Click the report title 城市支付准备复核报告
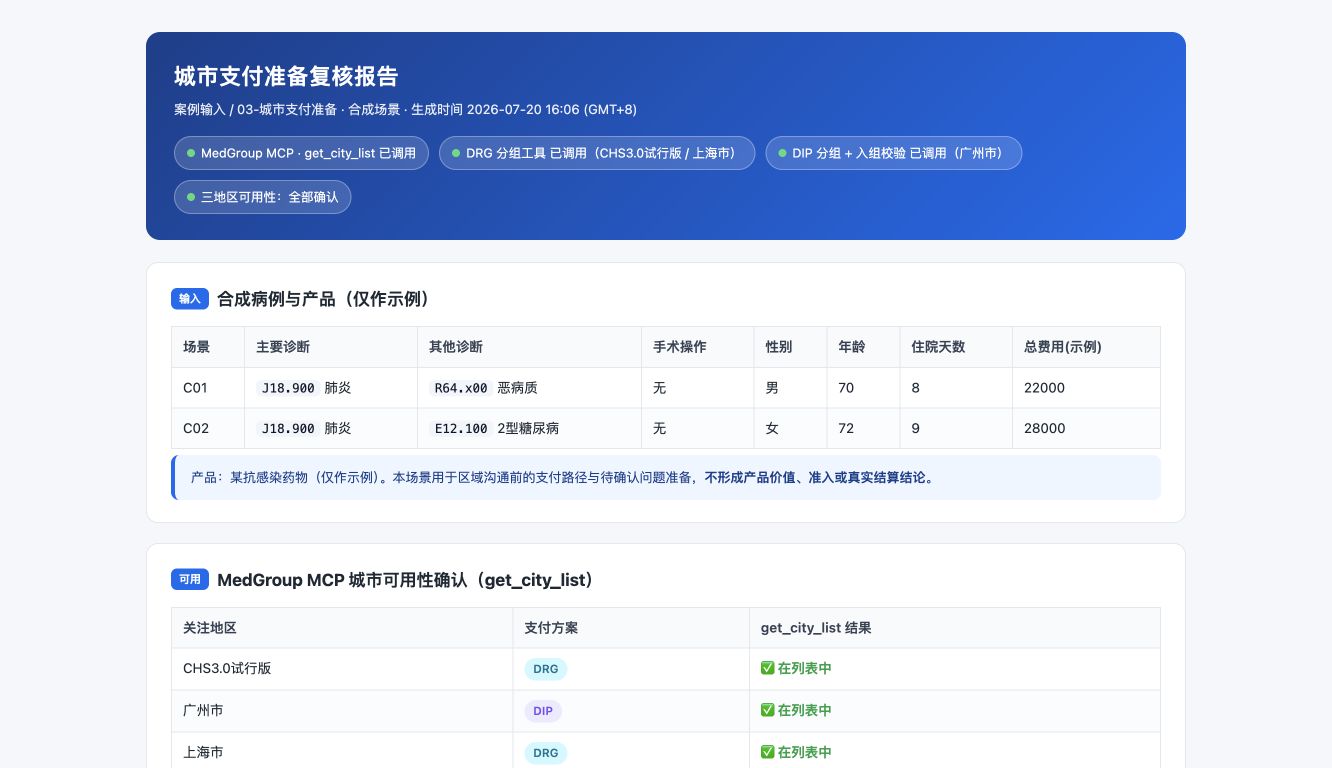1332x768 pixels. (x=286, y=76)
